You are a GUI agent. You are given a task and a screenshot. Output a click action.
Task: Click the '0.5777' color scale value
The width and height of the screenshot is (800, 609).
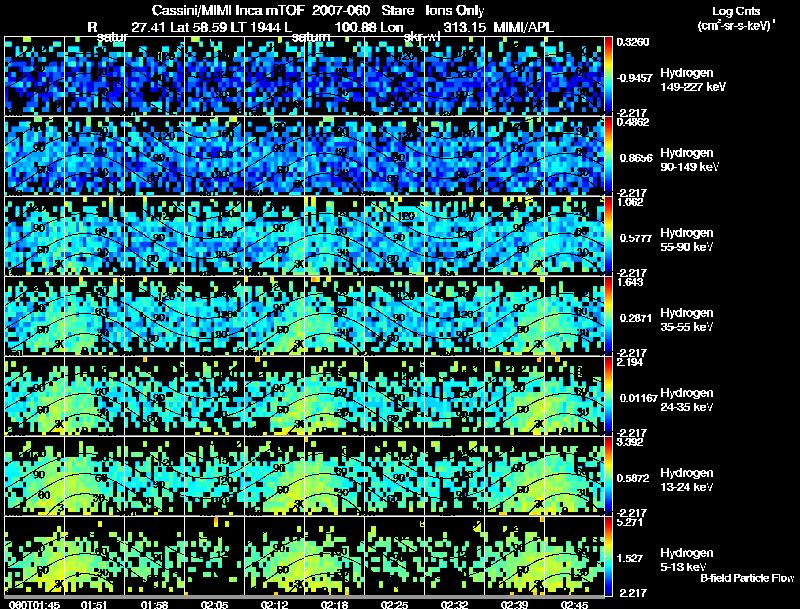coord(636,238)
